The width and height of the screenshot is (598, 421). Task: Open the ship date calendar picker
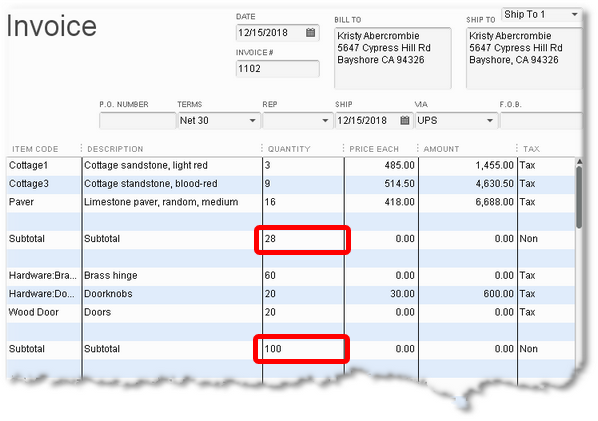pyautogui.click(x=405, y=121)
